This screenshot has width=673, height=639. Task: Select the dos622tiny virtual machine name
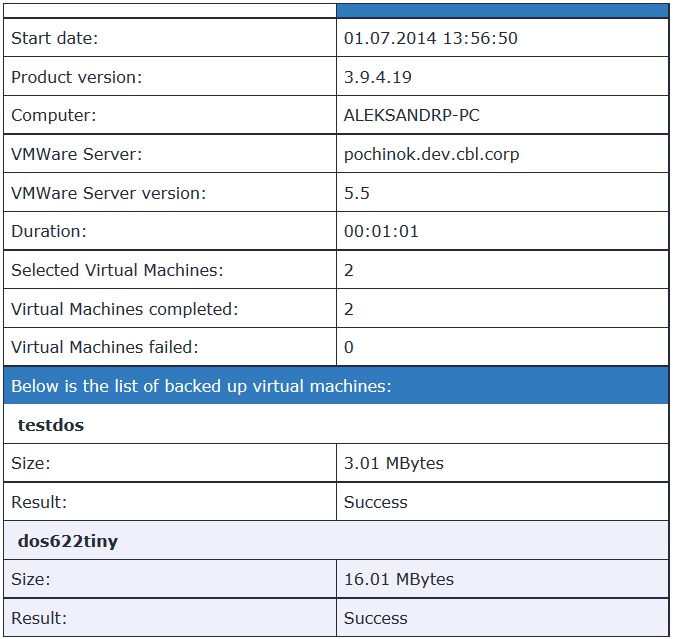tap(68, 541)
